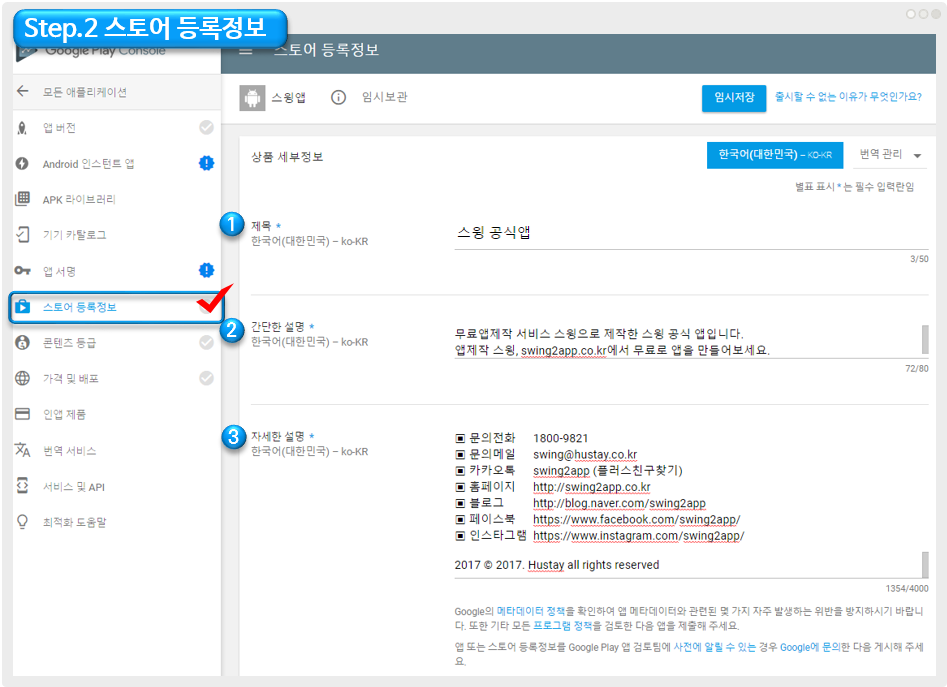Click the 임시보관 status text

click(x=385, y=97)
